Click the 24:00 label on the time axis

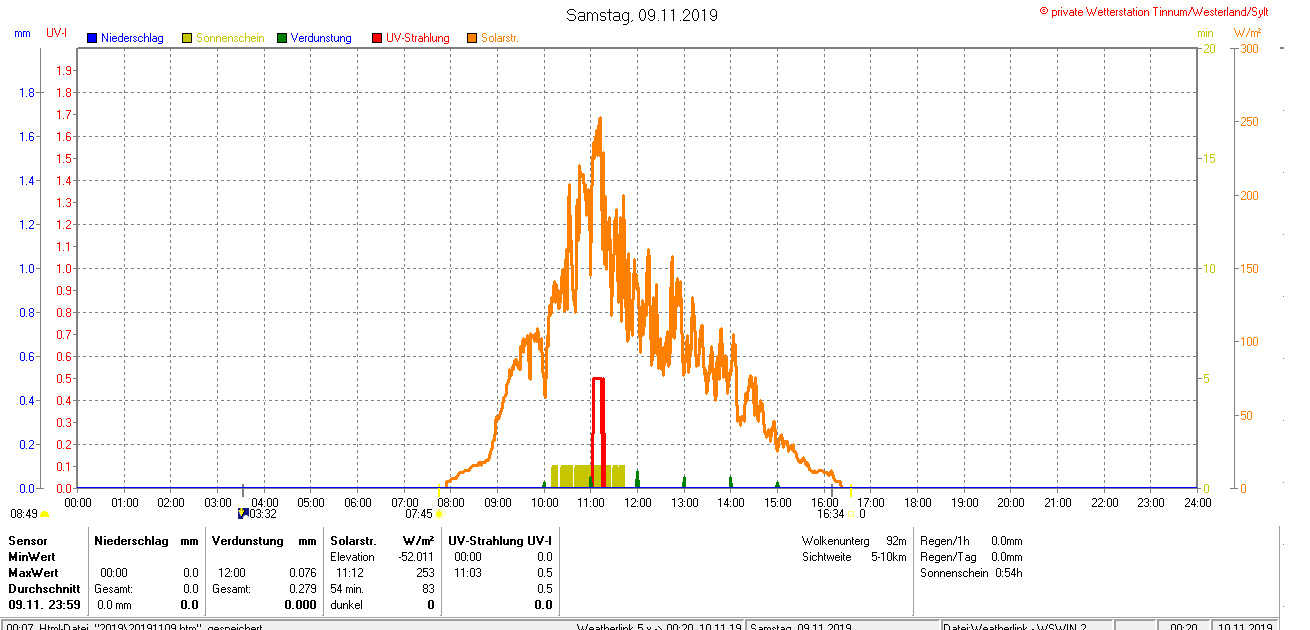point(1197,502)
